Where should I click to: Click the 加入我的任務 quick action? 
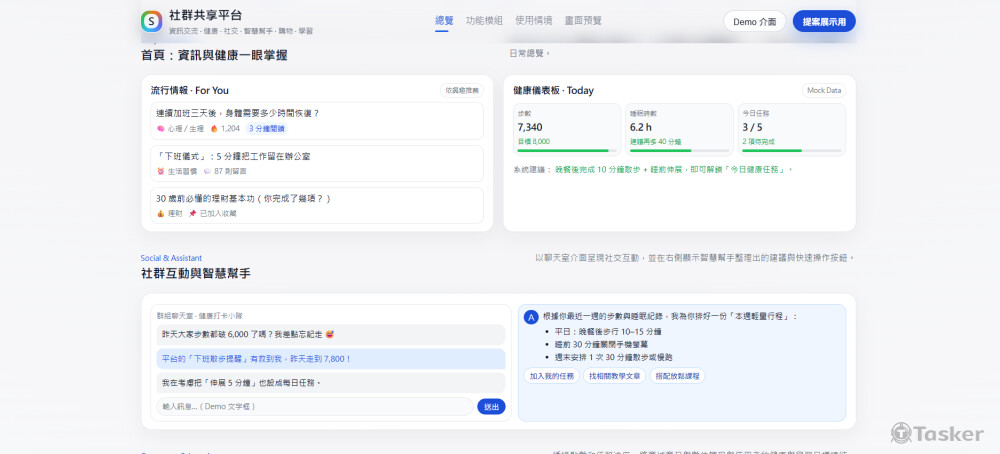(x=552, y=376)
